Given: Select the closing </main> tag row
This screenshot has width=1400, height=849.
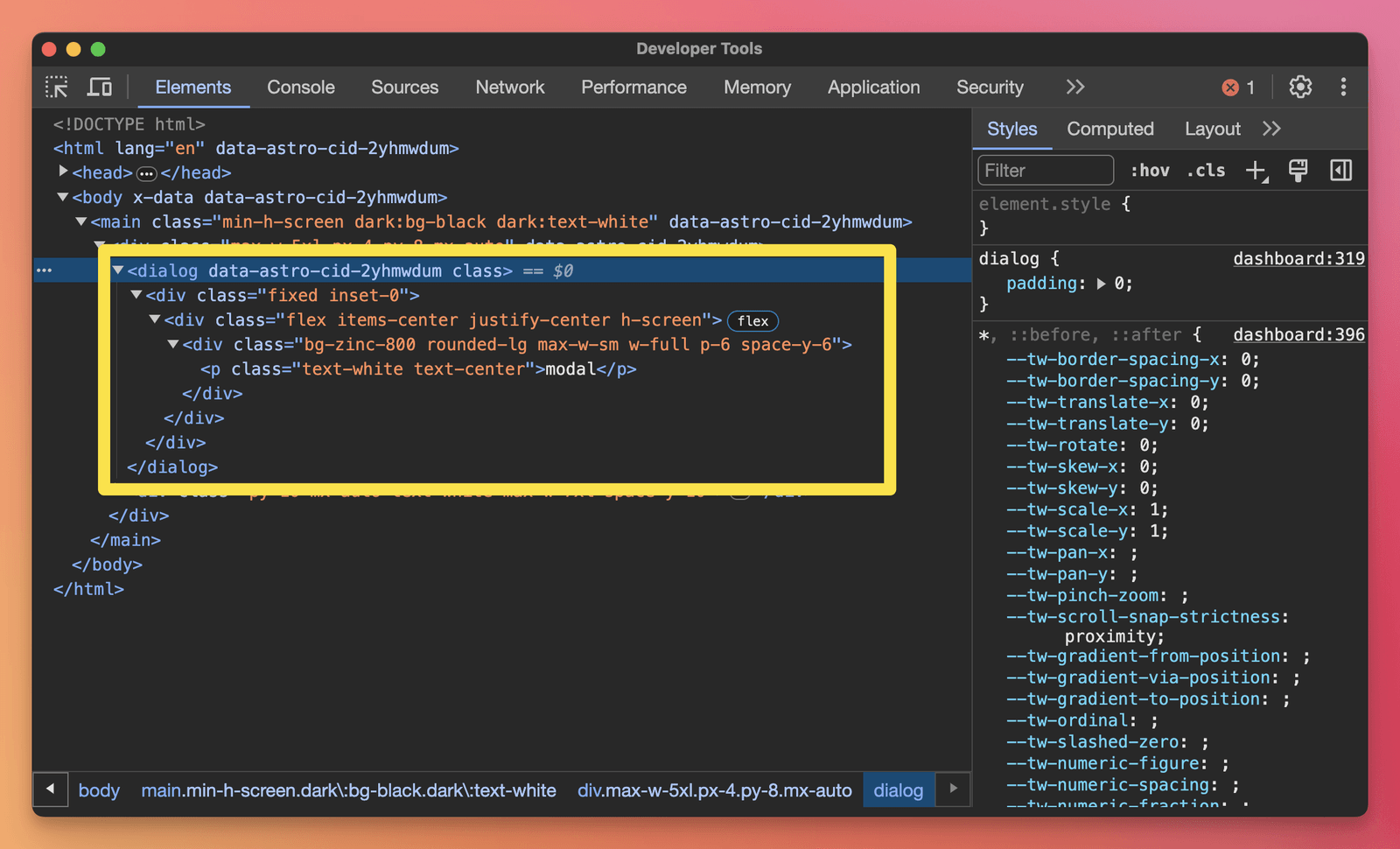Looking at the screenshot, I should [125, 540].
